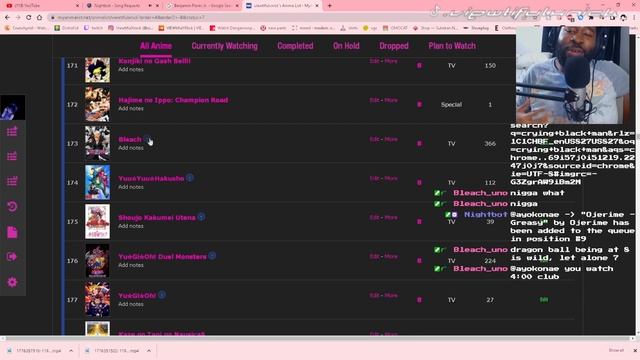
Task: Click Konjiki no Gash Bell!! cover thumbnail
Action: pyautogui.click(x=98, y=70)
